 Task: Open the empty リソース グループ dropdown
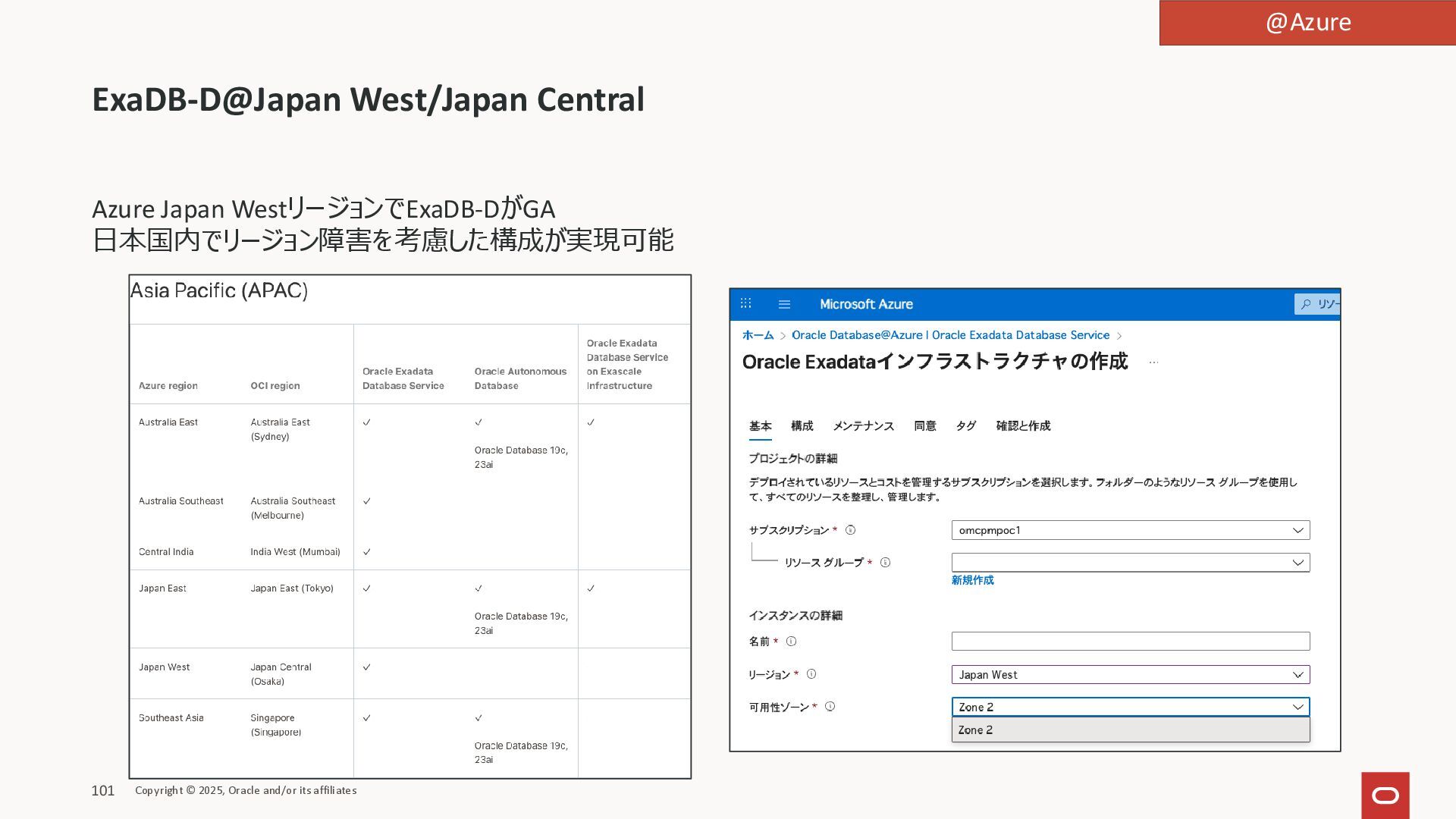click(1131, 563)
